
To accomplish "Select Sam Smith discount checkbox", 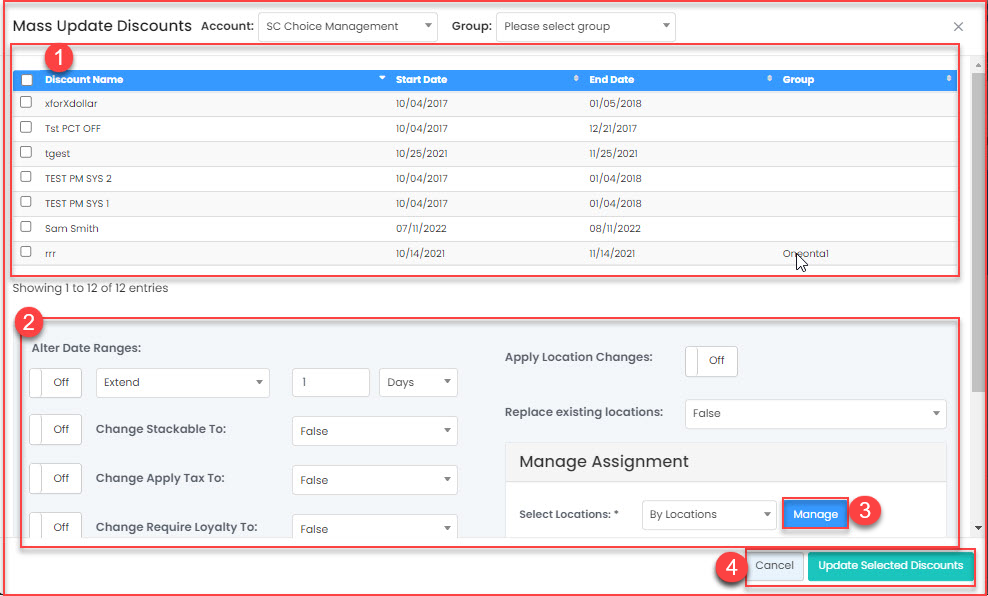I will pos(26,227).
